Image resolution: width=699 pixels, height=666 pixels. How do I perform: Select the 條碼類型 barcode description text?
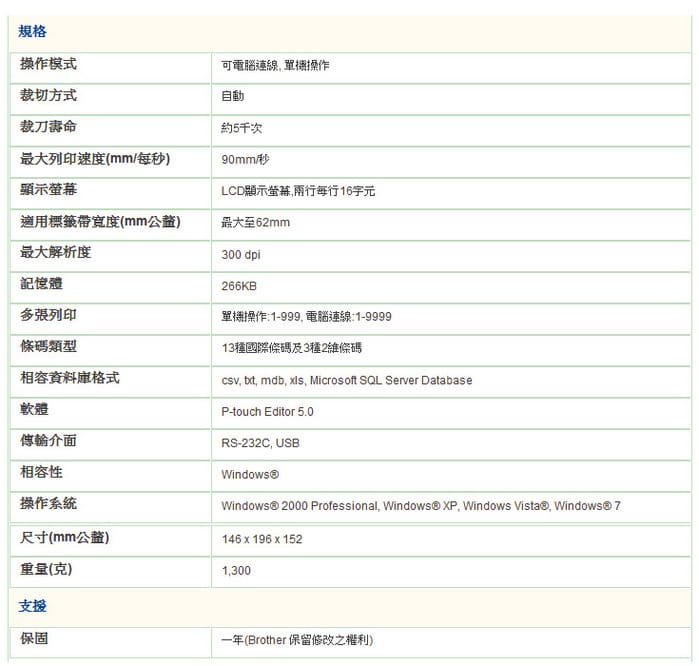coord(291,349)
